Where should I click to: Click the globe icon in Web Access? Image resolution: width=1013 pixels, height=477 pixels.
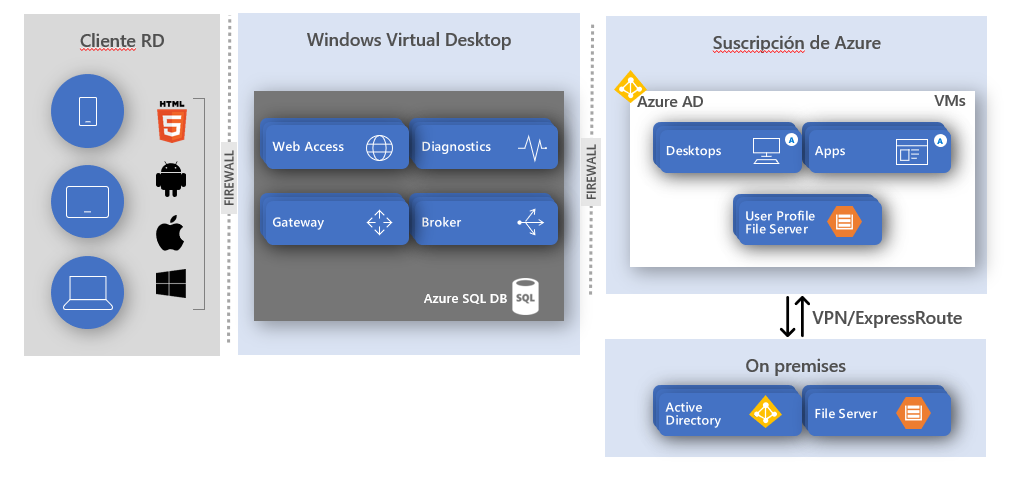point(379,147)
